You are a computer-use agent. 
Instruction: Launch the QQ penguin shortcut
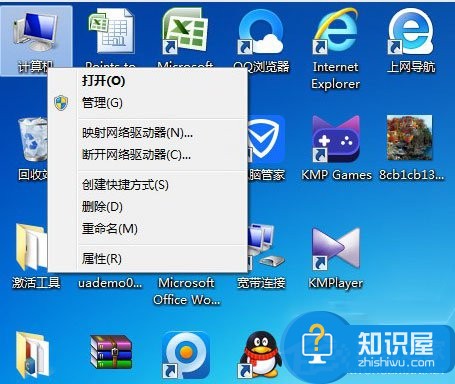(x=261, y=355)
